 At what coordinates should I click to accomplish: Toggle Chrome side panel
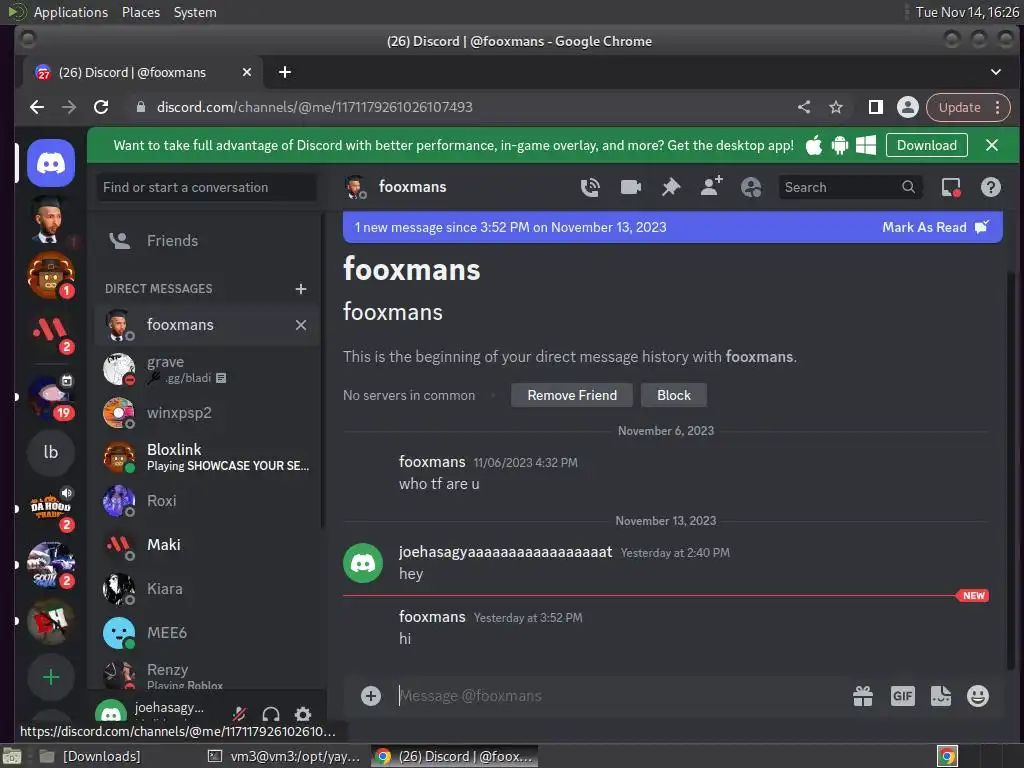coord(876,107)
